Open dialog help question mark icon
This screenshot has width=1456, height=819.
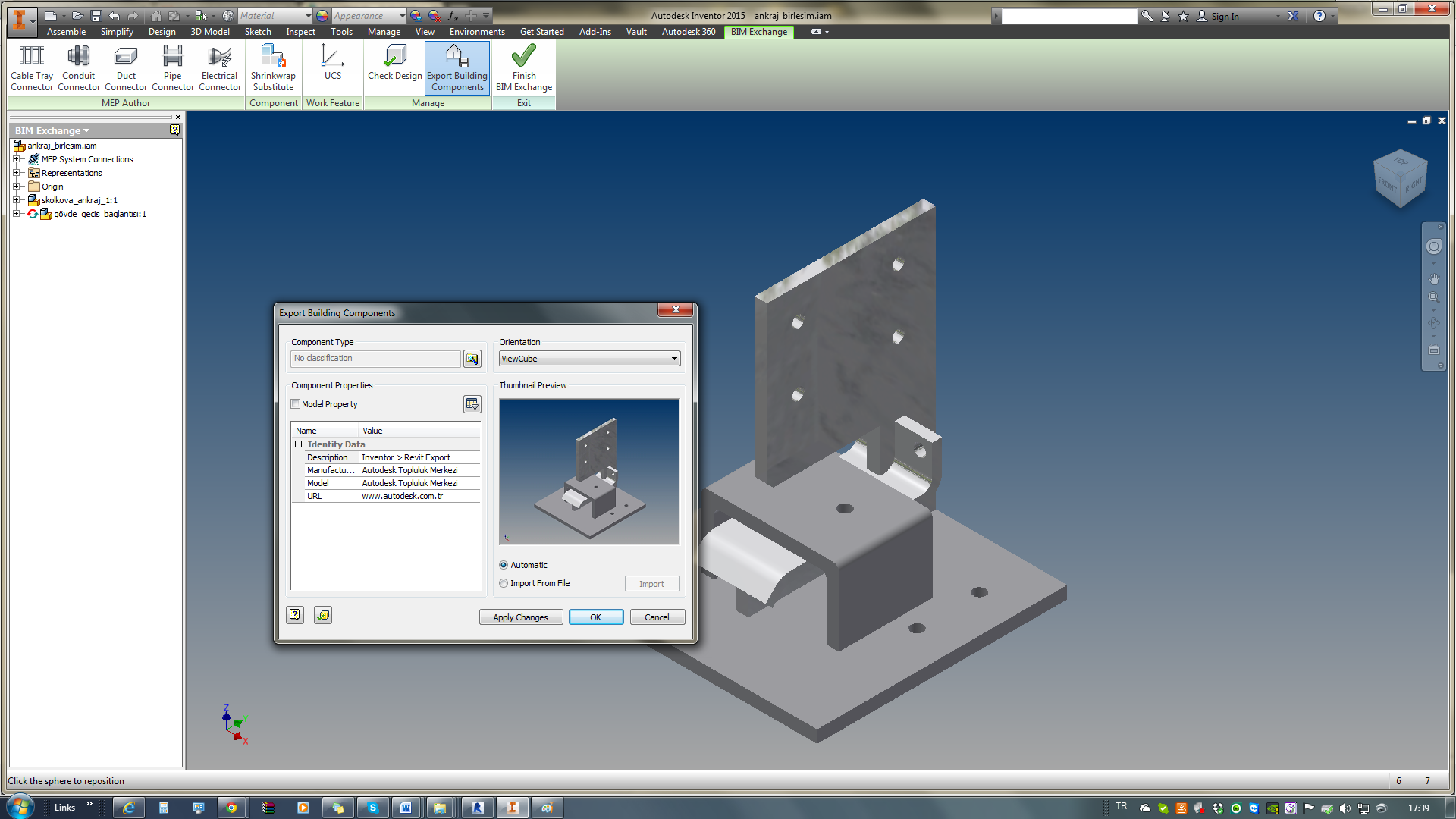[x=295, y=615]
